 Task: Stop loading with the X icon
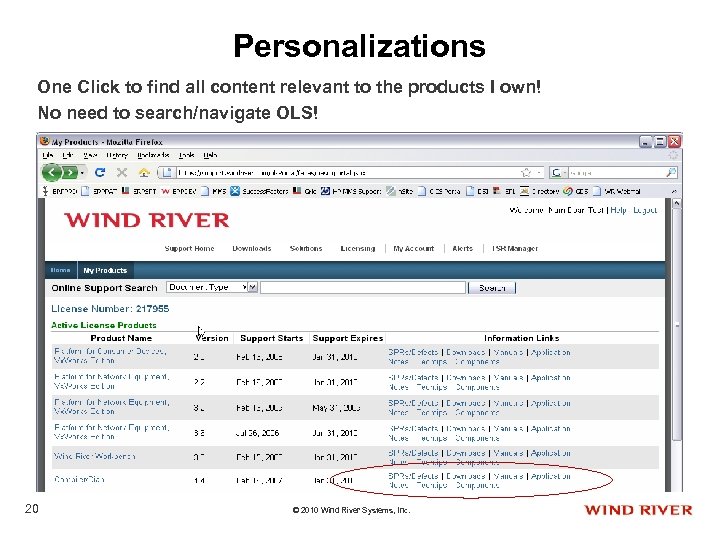[x=122, y=173]
